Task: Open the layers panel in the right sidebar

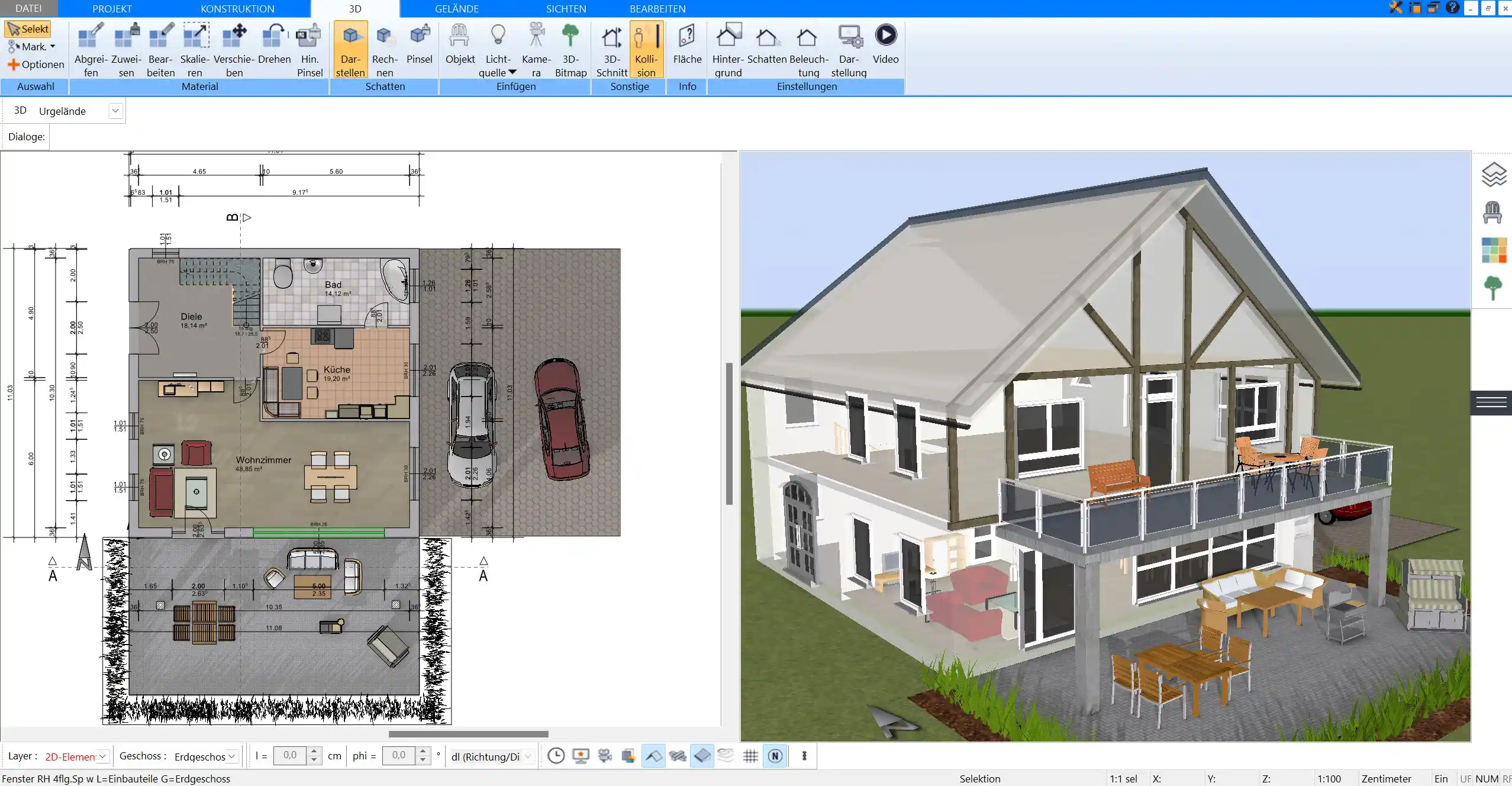Action: [1493, 175]
